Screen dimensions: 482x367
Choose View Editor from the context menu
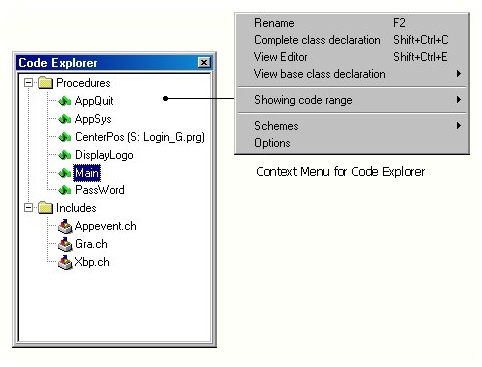352,57
